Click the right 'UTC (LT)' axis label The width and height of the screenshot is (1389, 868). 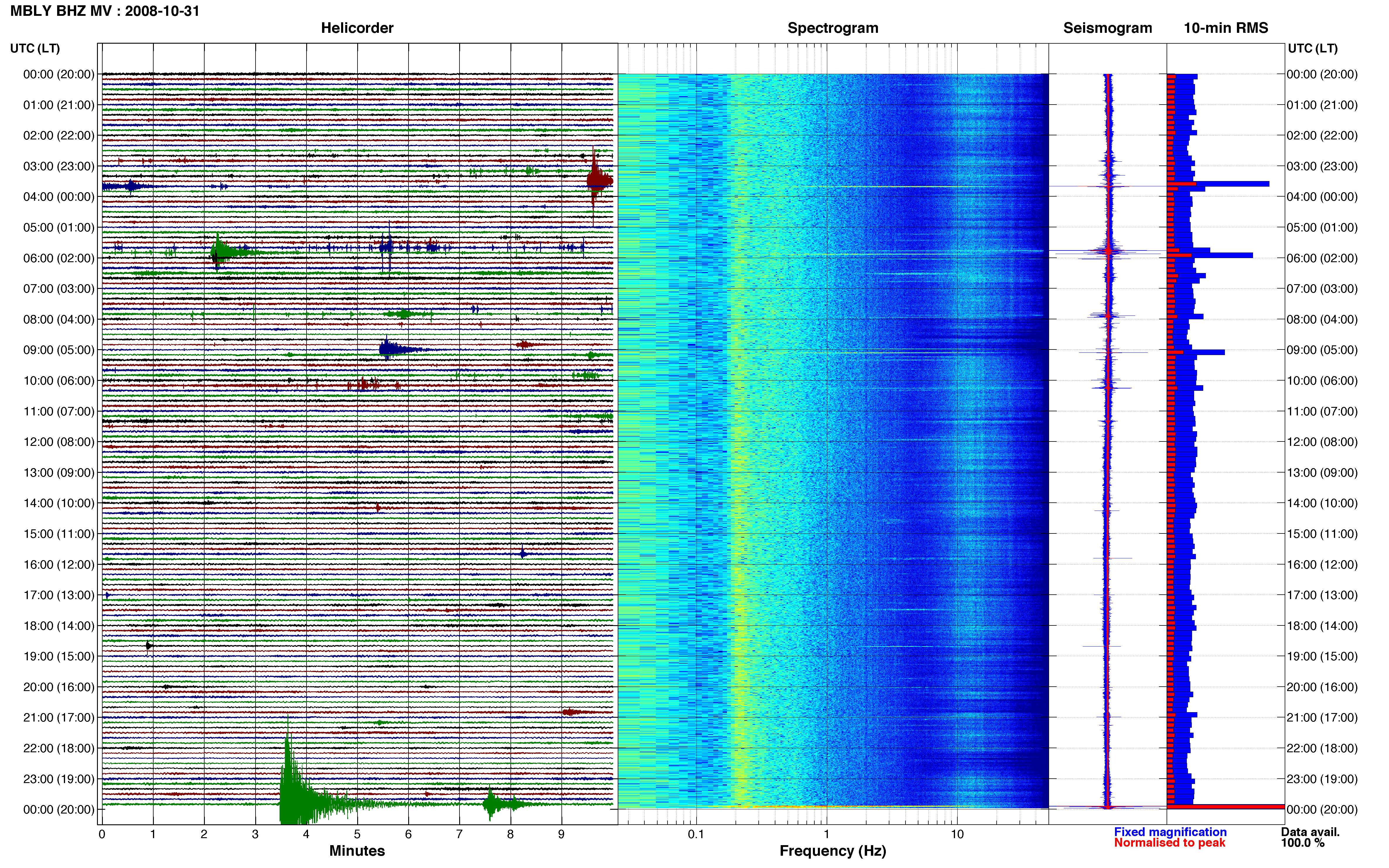click(x=1313, y=48)
